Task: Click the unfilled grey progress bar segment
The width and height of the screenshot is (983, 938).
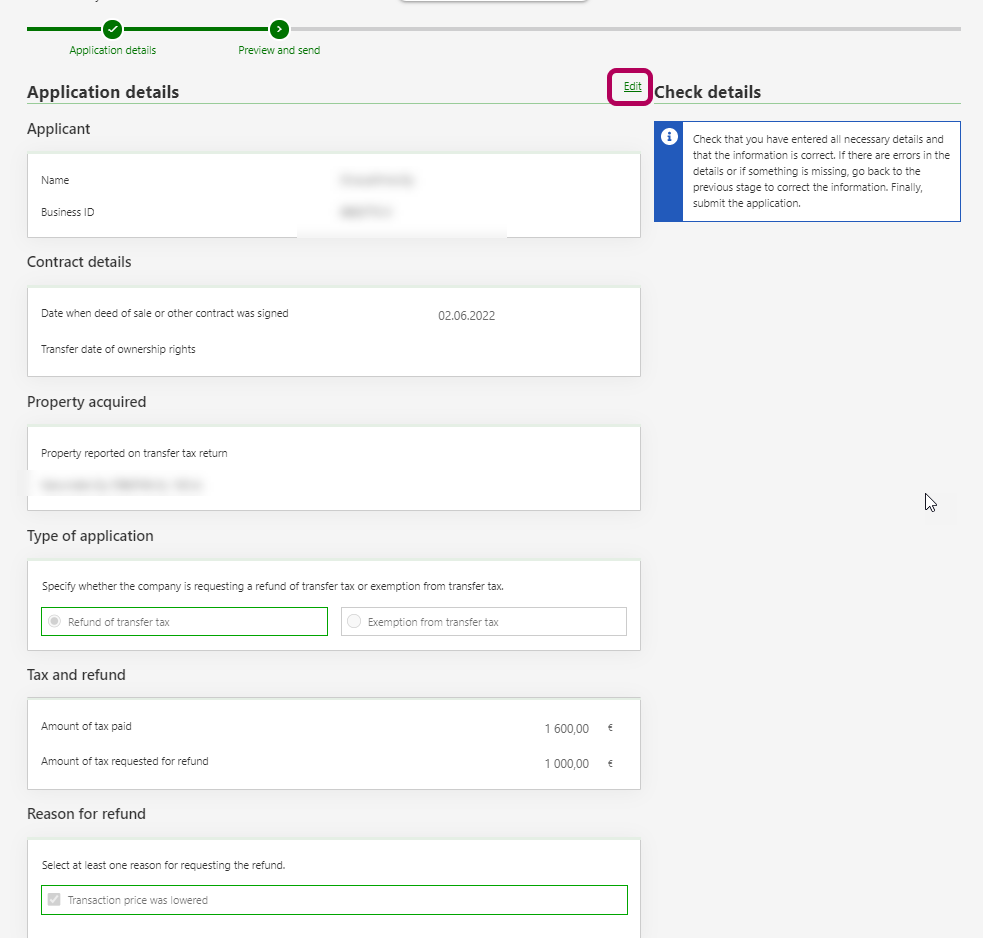Action: point(620,29)
